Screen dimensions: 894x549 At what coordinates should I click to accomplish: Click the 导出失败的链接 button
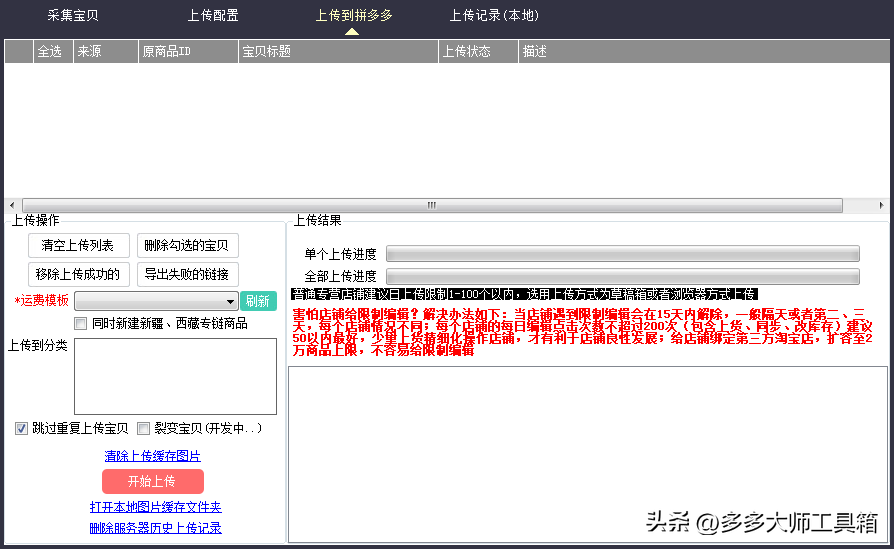click(x=188, y=274)
